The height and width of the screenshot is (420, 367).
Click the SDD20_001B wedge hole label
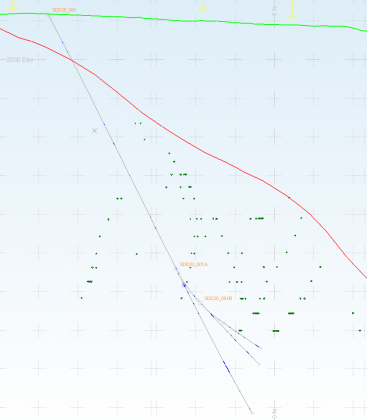(x=218, y=298)
